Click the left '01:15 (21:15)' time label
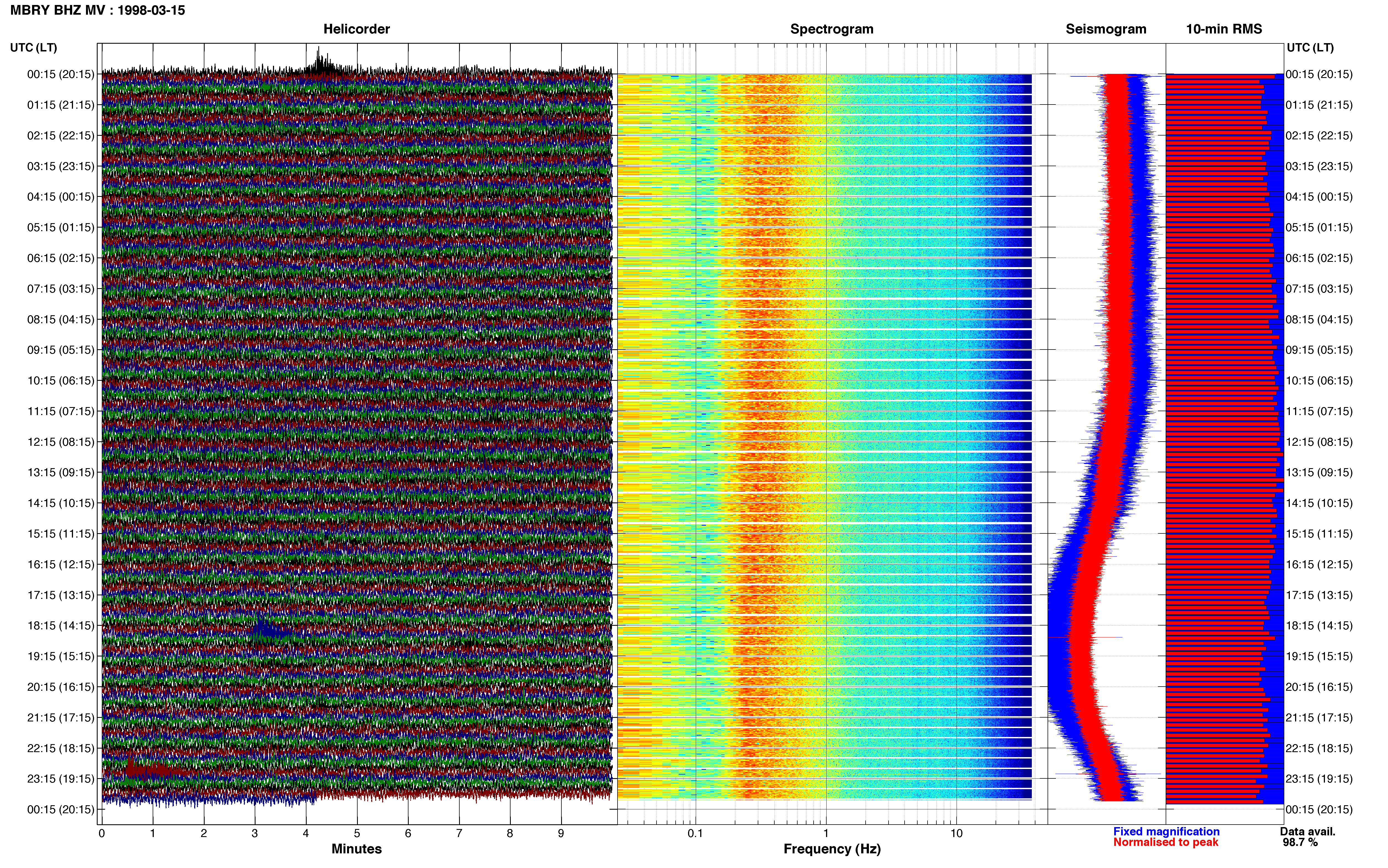 tap(60, 105)
